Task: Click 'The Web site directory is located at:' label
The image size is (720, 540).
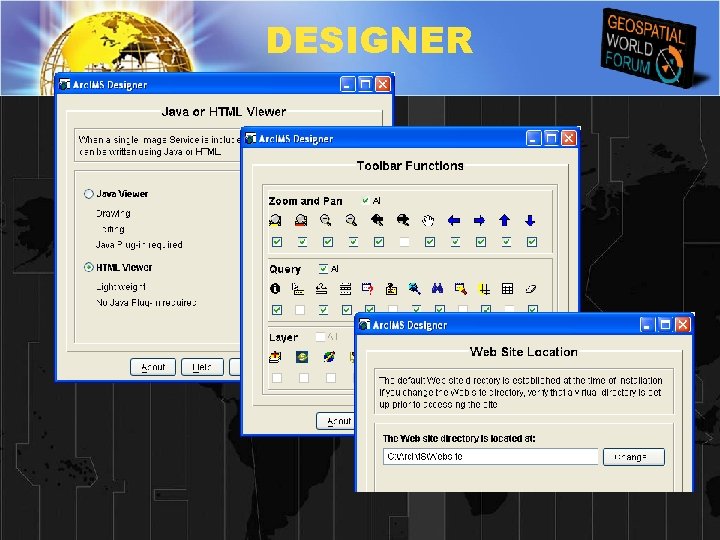Action: [459, 439]
